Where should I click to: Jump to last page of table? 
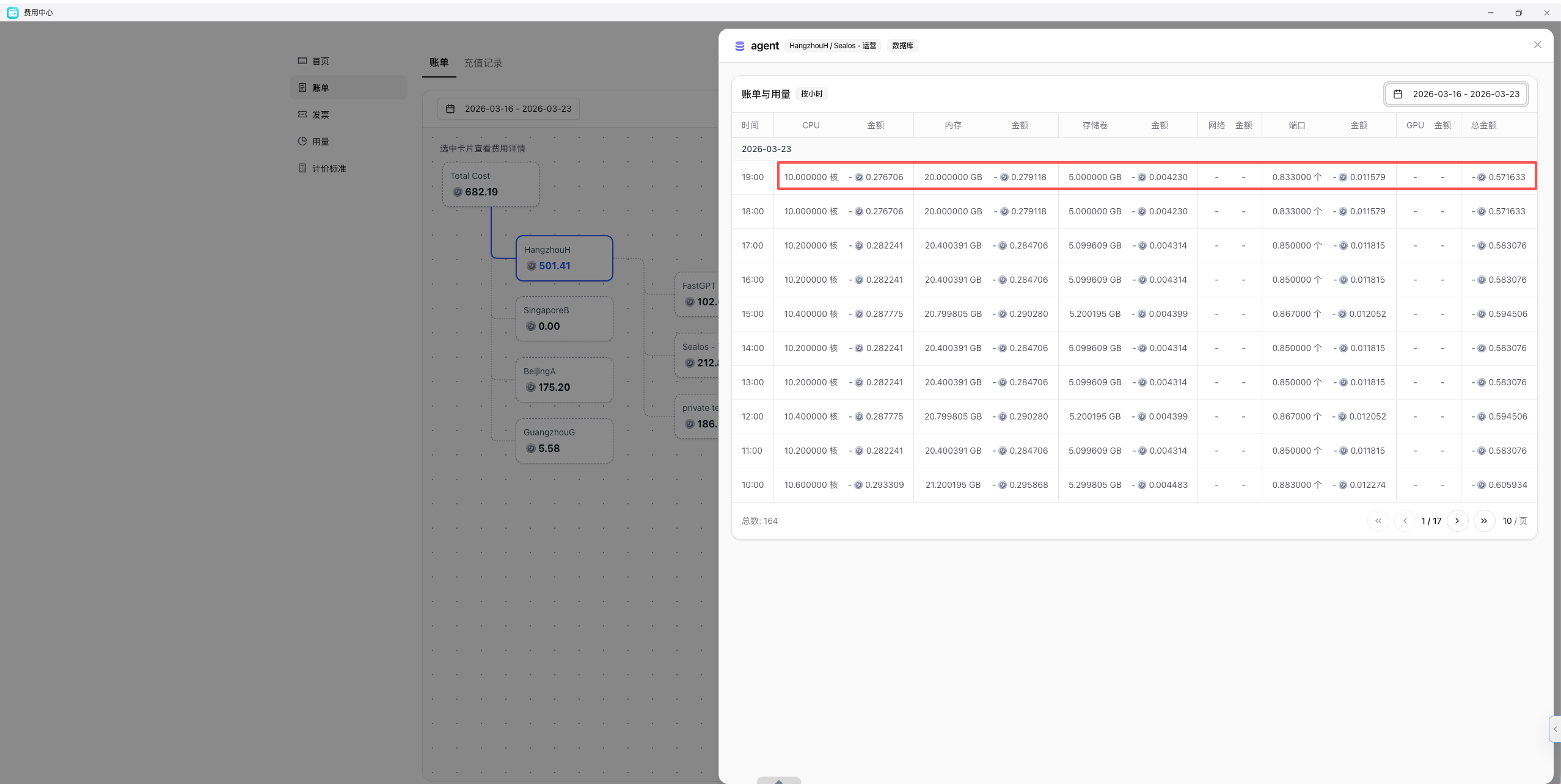pos(1484,521)
